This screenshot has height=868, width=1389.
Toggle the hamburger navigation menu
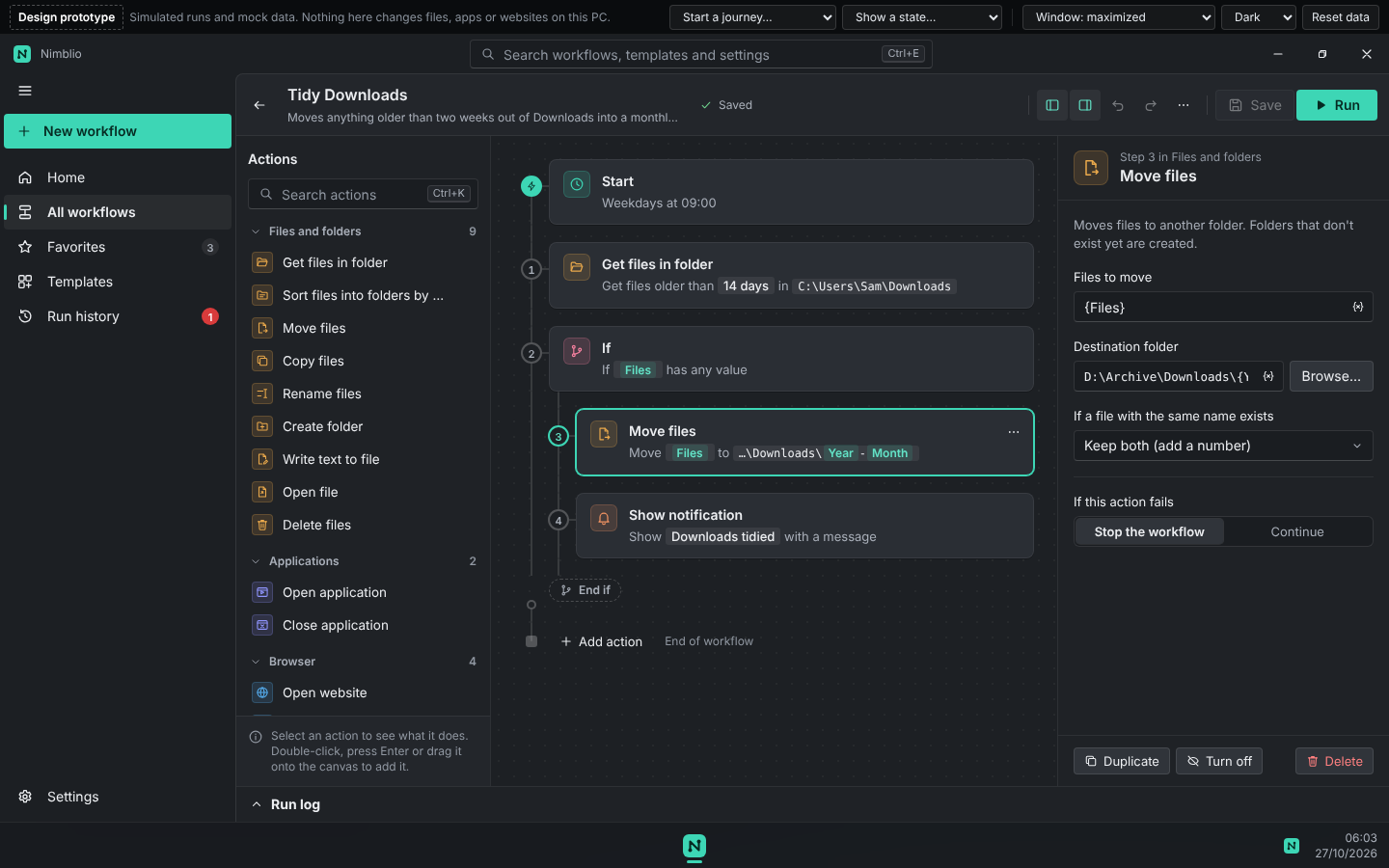pos(25,91)
